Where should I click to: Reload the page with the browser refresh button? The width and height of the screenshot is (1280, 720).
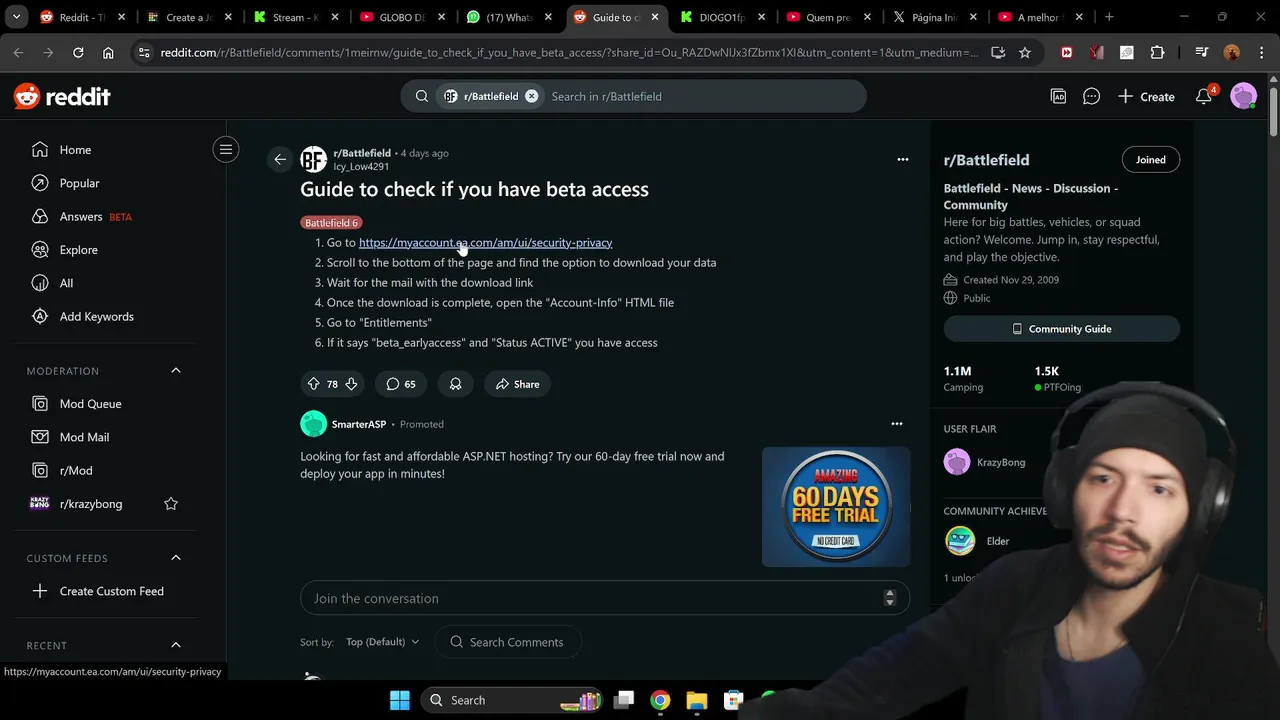[78, 53]
